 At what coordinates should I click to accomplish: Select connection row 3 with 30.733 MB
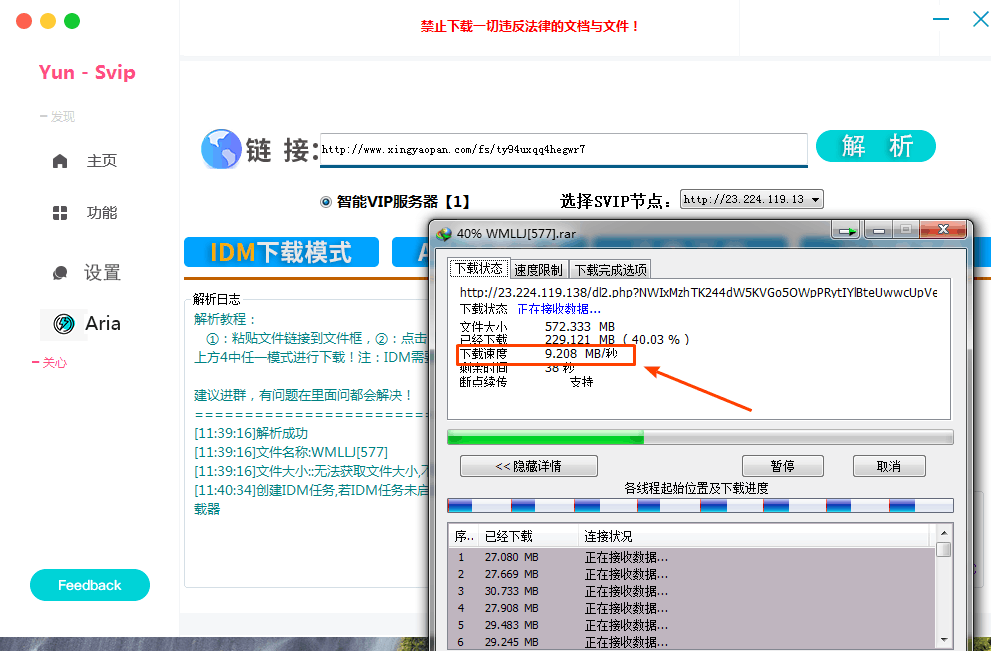(x=692, y=592)
